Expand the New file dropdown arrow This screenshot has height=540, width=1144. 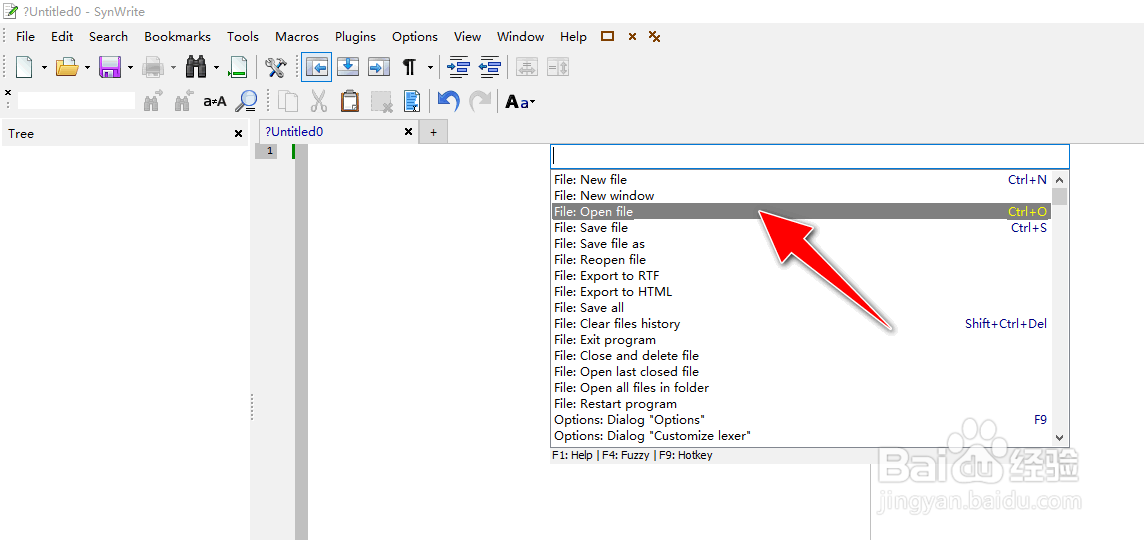coord(44,68)
